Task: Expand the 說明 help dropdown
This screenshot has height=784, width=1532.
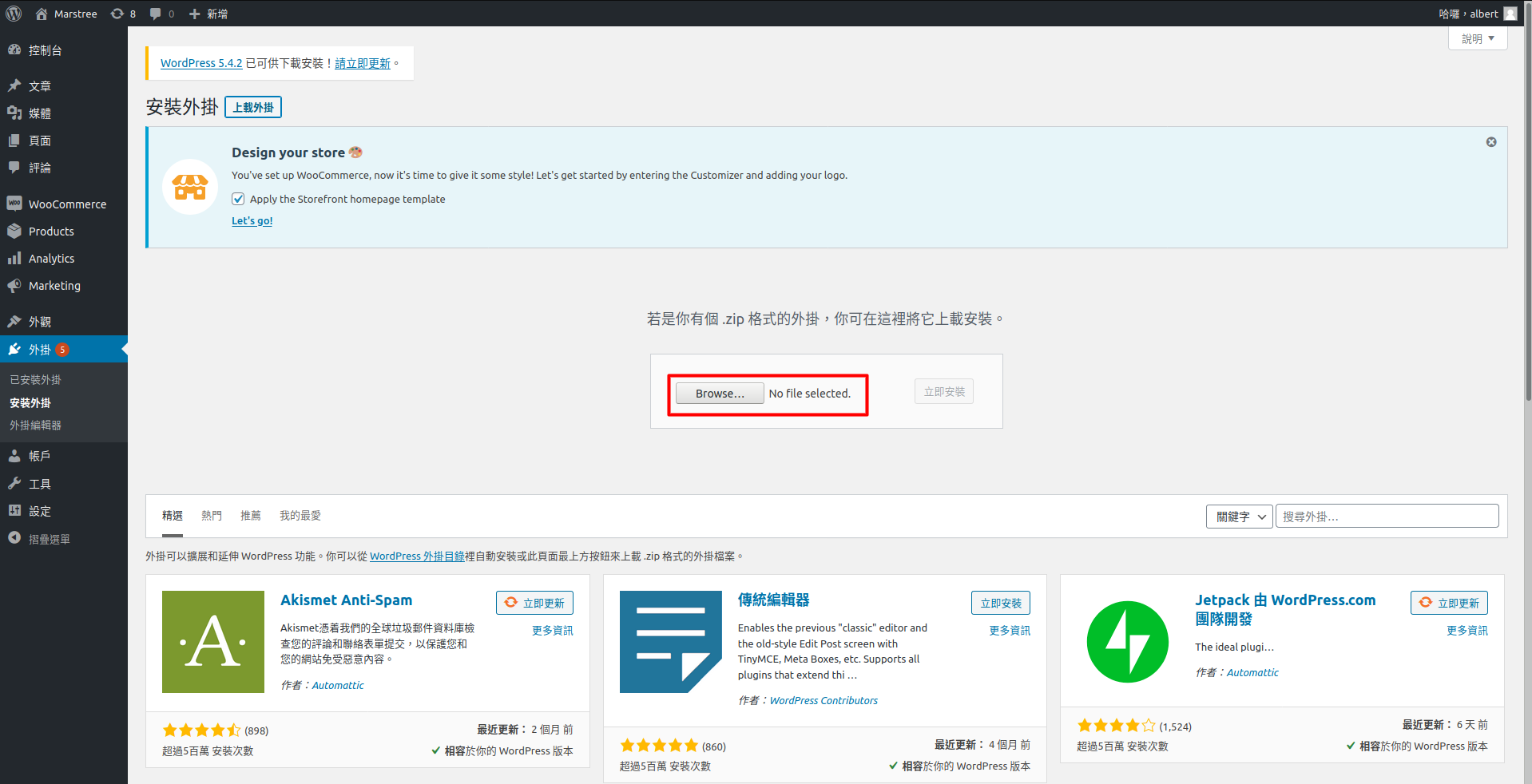Action: 1477,38
